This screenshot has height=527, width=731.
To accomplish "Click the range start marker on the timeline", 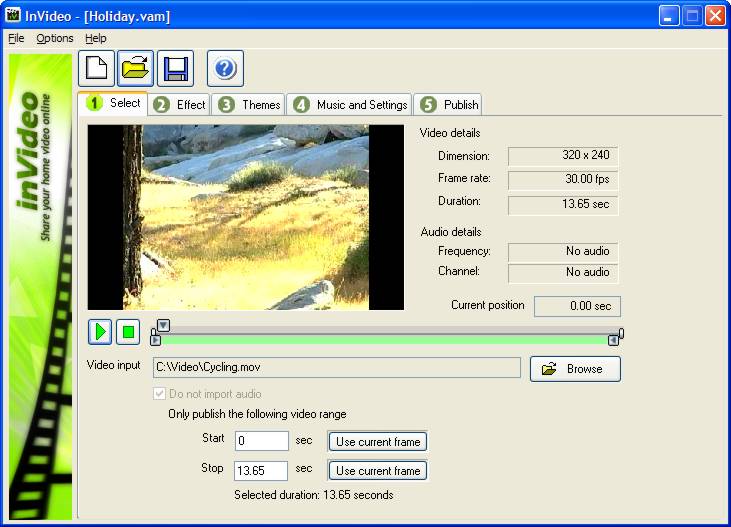I will coord(155,340).
